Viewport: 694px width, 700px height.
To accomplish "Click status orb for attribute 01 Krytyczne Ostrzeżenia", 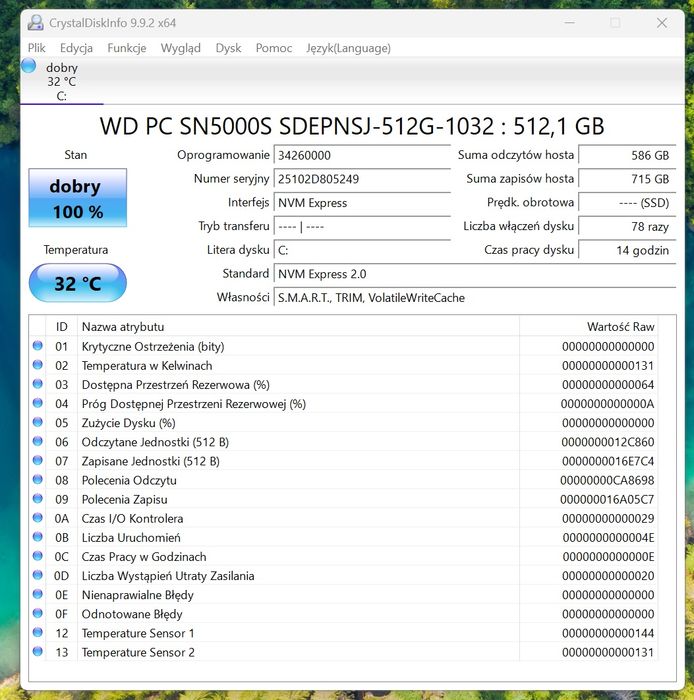I will click(x=37, y=346).
